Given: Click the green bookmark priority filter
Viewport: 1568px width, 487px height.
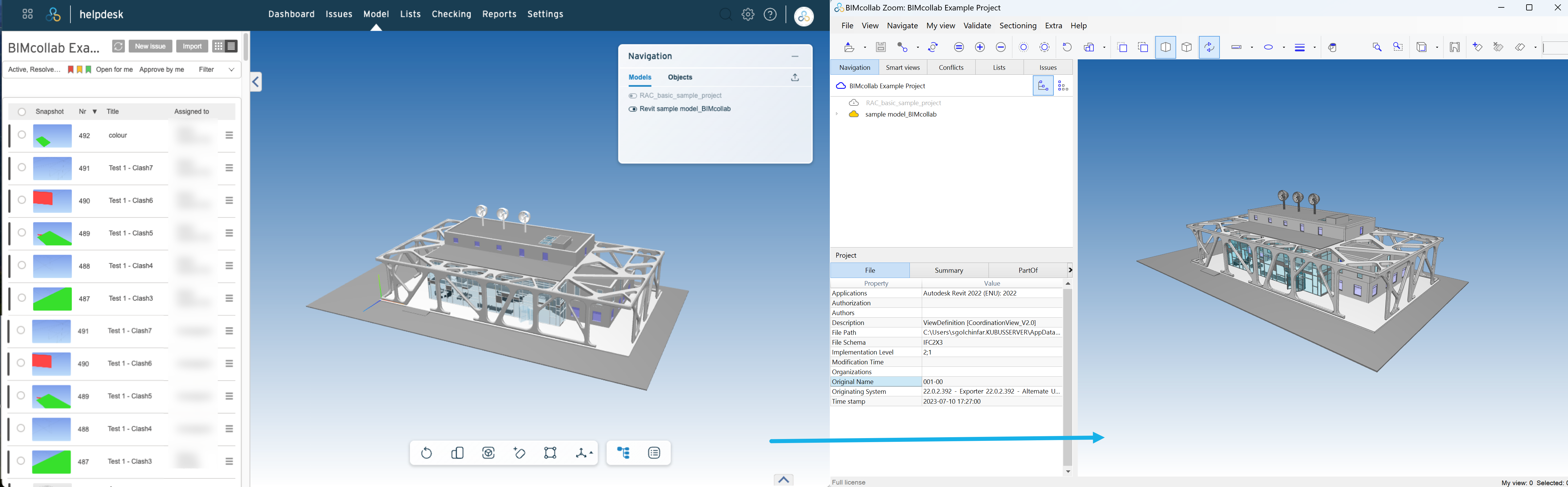Looking at the screenshot, I should 89,70.
